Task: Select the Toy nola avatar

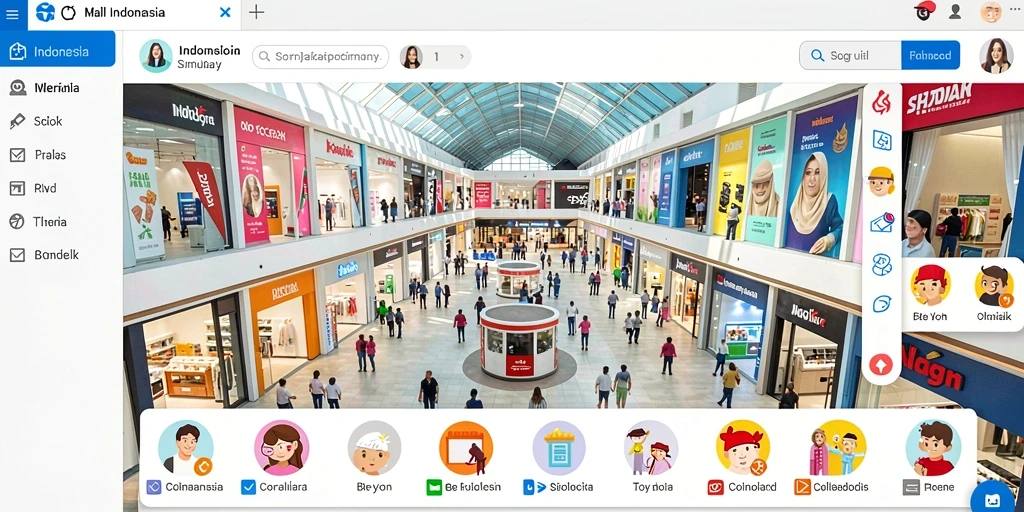Action: (650, 447)
